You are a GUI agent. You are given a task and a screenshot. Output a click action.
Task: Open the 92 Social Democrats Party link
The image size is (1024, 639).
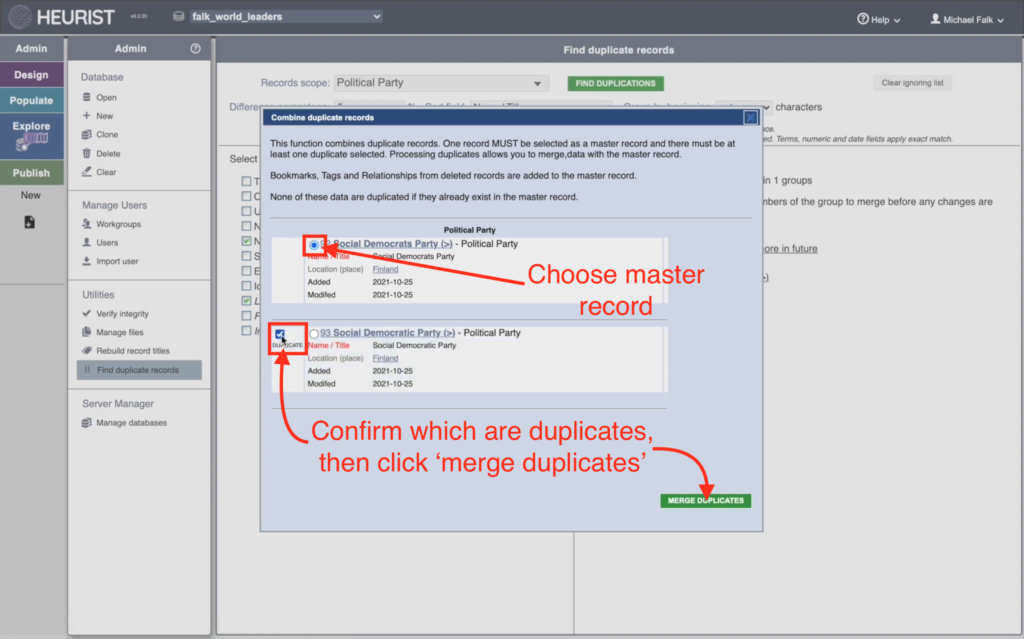pos(386,244)
